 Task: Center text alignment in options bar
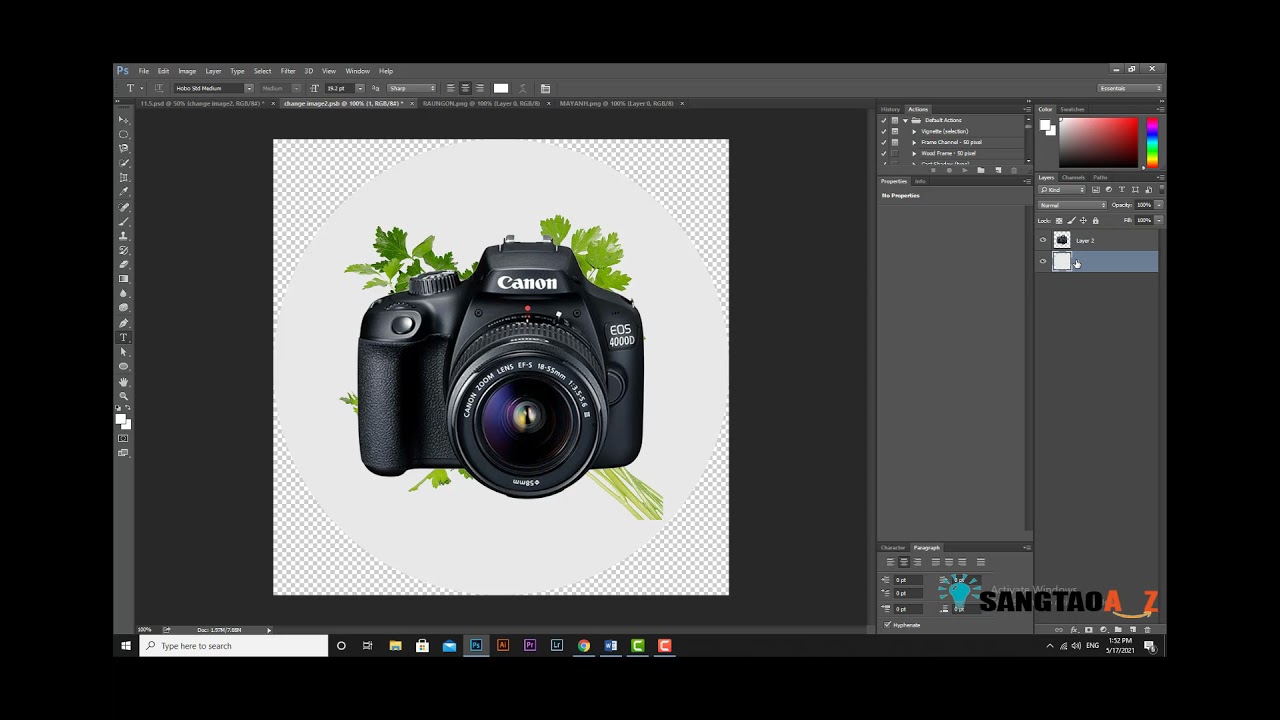click(465, 88)
